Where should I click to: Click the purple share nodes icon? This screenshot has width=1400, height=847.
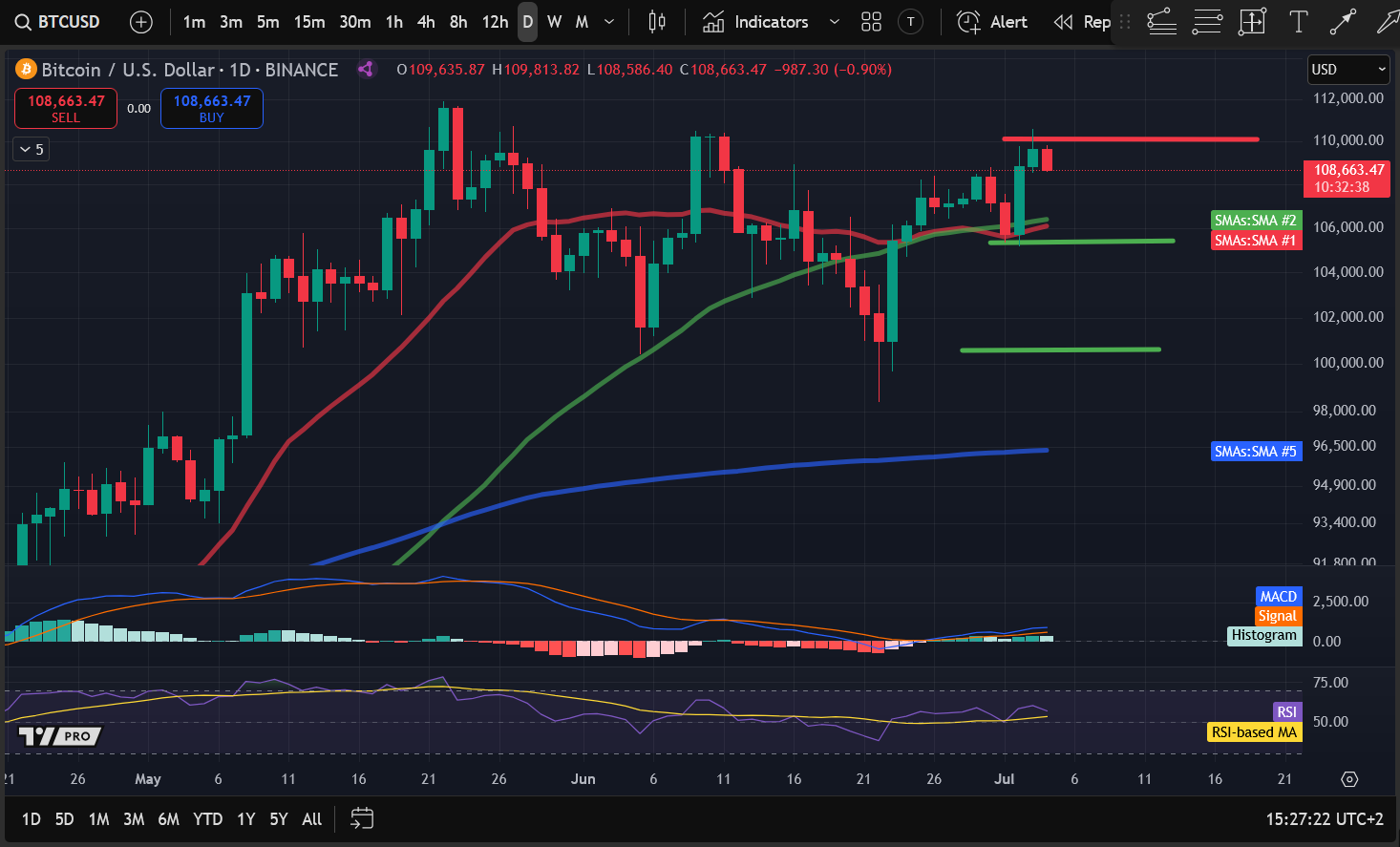click(x=366, y=69)
